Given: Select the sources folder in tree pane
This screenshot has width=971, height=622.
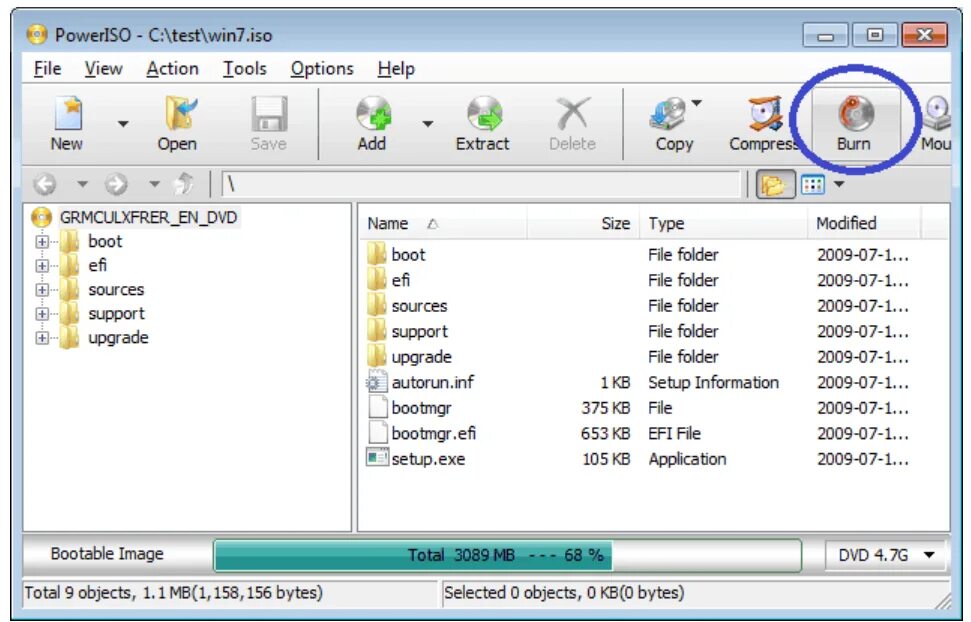Looking at the screenshot, I should click(116, 290).
